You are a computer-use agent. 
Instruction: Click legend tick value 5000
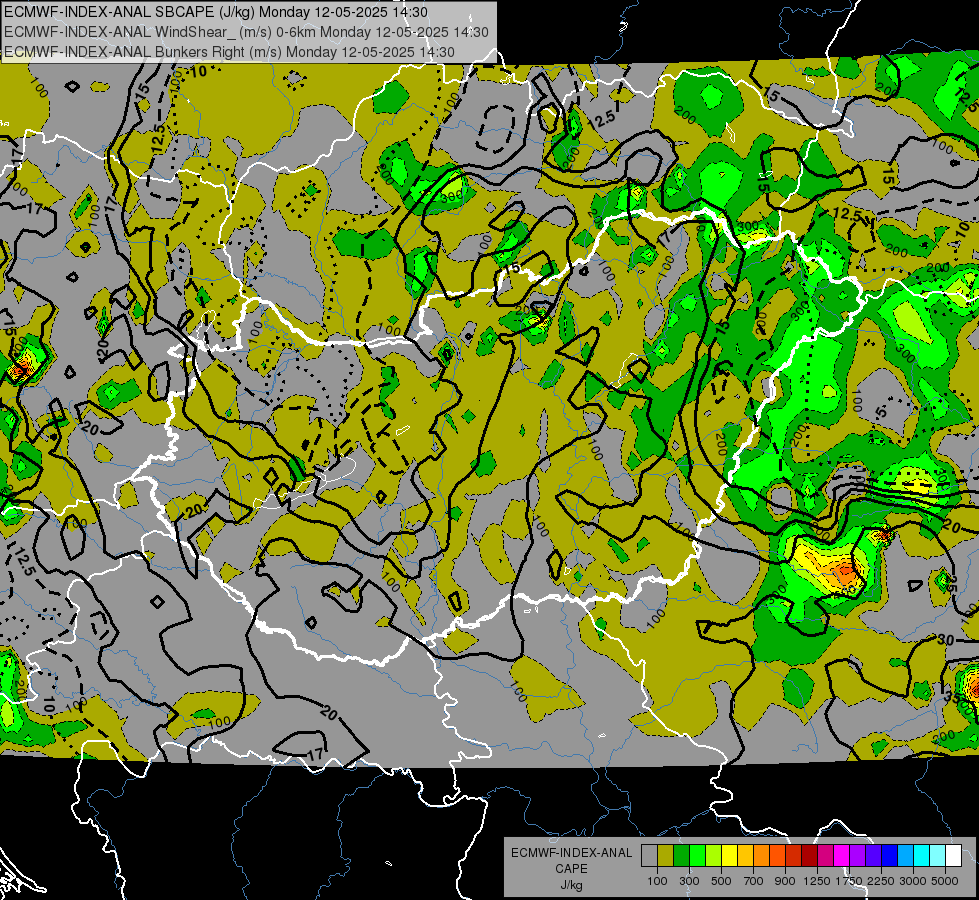945,881
